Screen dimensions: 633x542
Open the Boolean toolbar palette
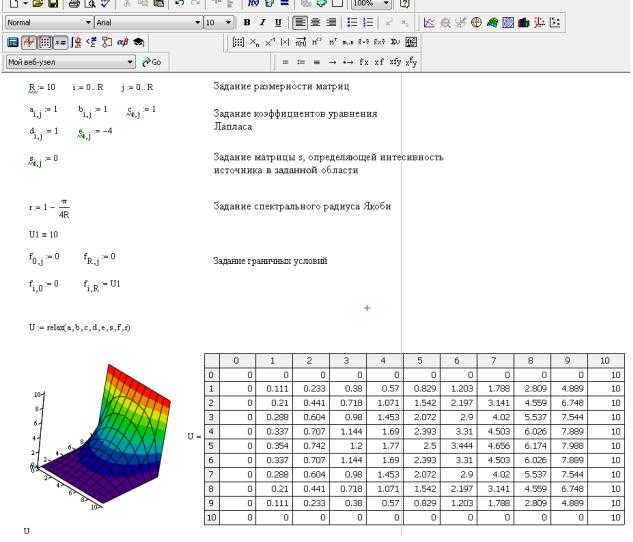click(x=92, y=42)
